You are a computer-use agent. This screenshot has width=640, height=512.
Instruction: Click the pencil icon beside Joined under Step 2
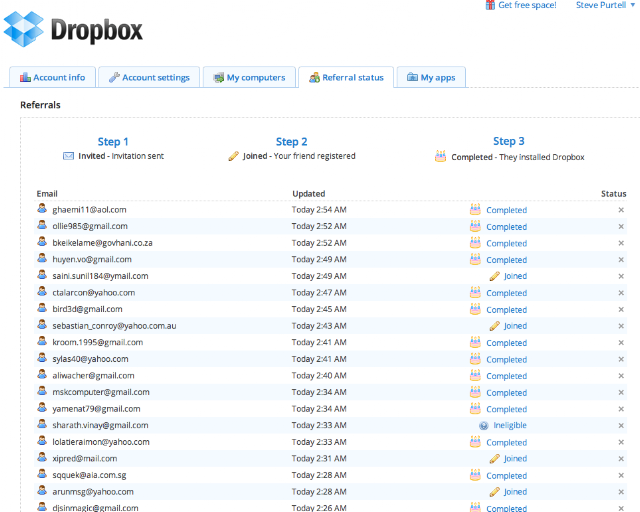(x=233, y=156)
